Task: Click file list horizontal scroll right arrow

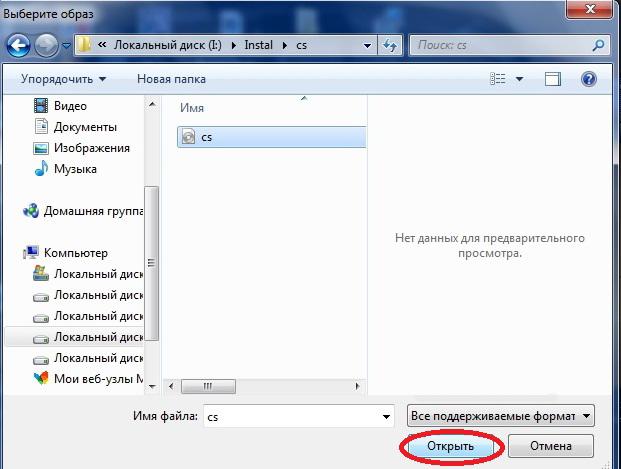Action: (x=357, y=386)
